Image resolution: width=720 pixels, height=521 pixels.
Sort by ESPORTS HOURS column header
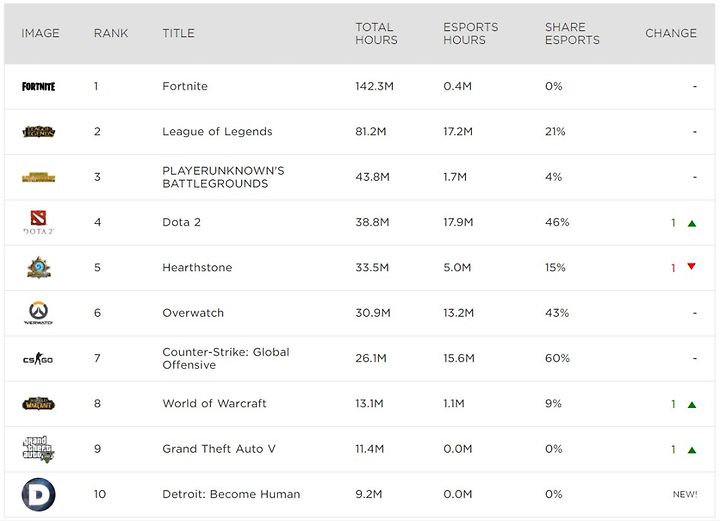point(471,34)
